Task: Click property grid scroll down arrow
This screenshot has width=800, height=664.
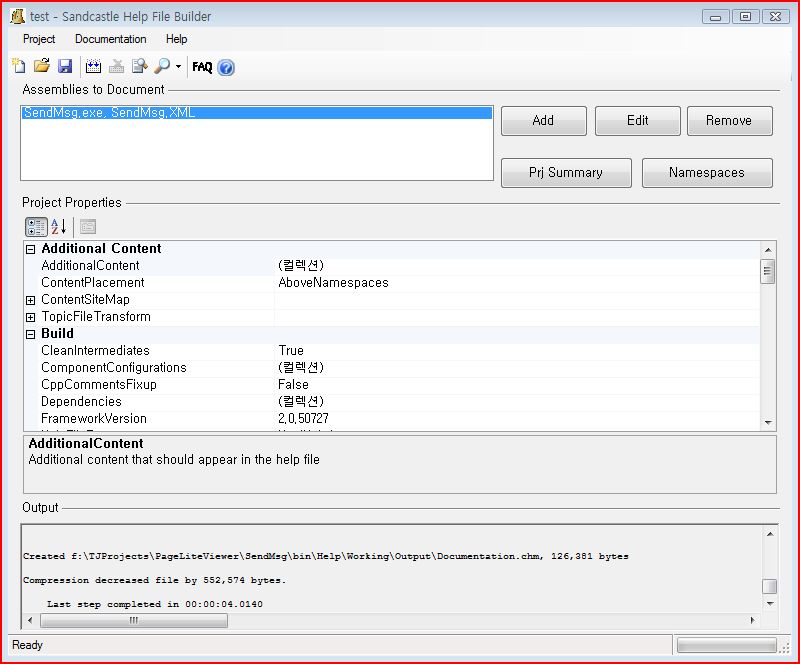Action: 768,423
